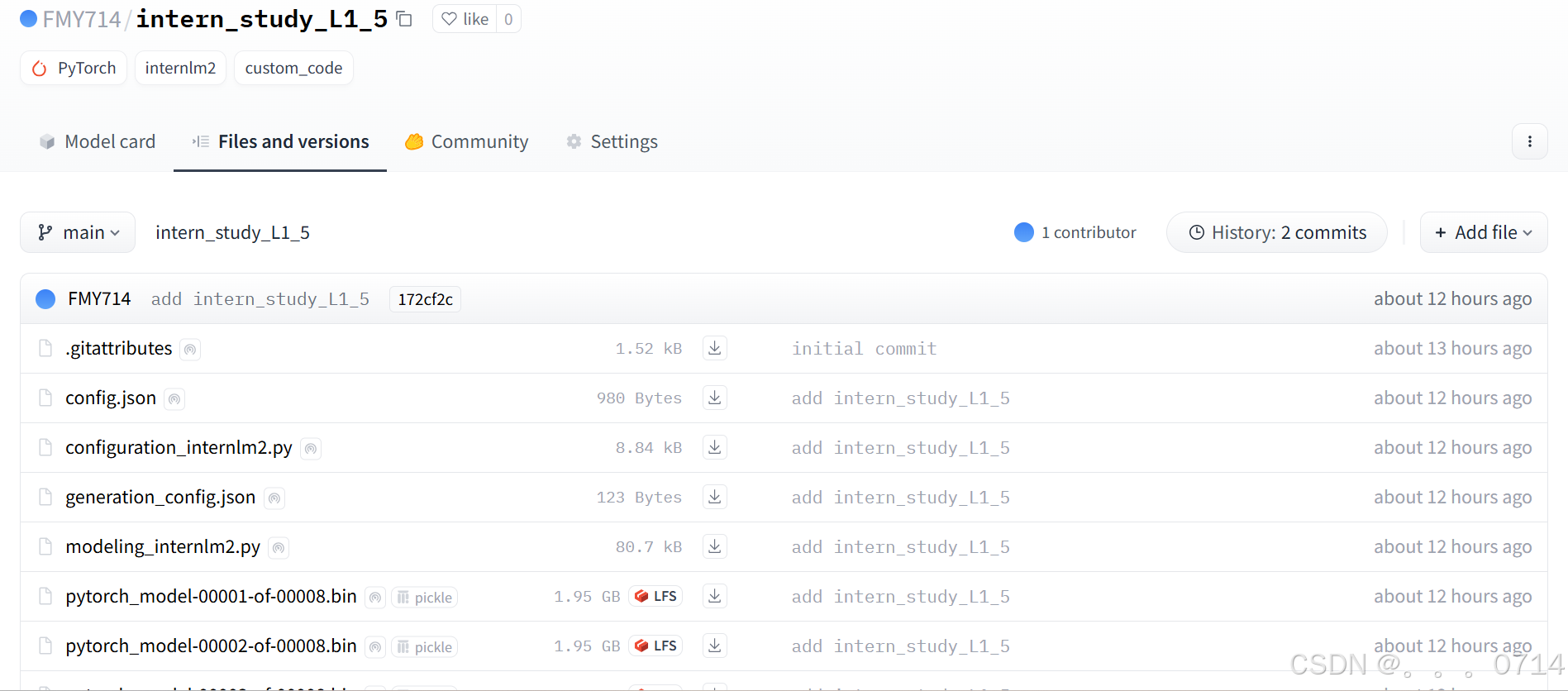
Task: Open commit message in the config.json row
Action: click(900, 398)
